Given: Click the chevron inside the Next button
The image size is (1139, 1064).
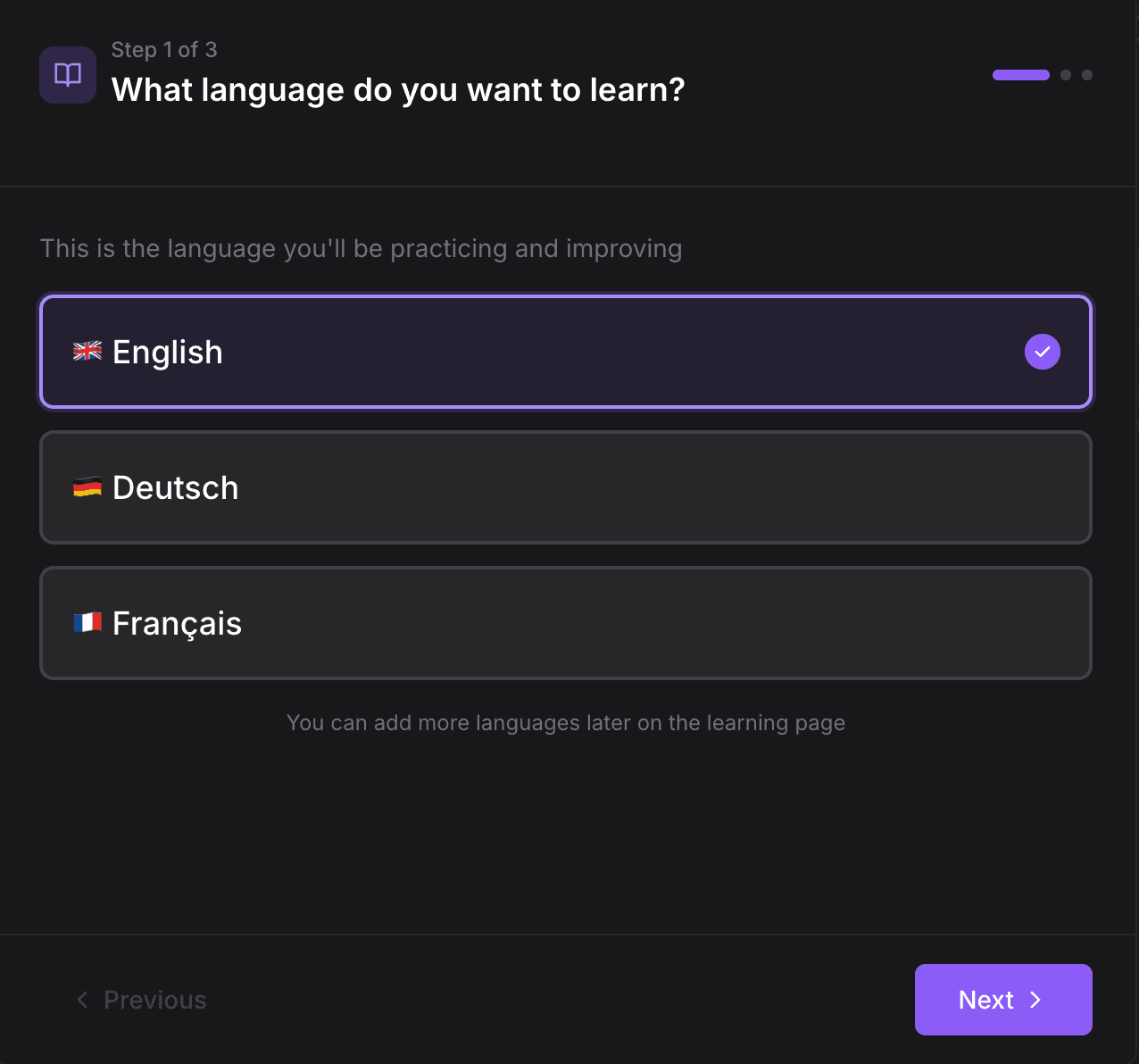Looking at the screenshot, I should (1035, 1000).
